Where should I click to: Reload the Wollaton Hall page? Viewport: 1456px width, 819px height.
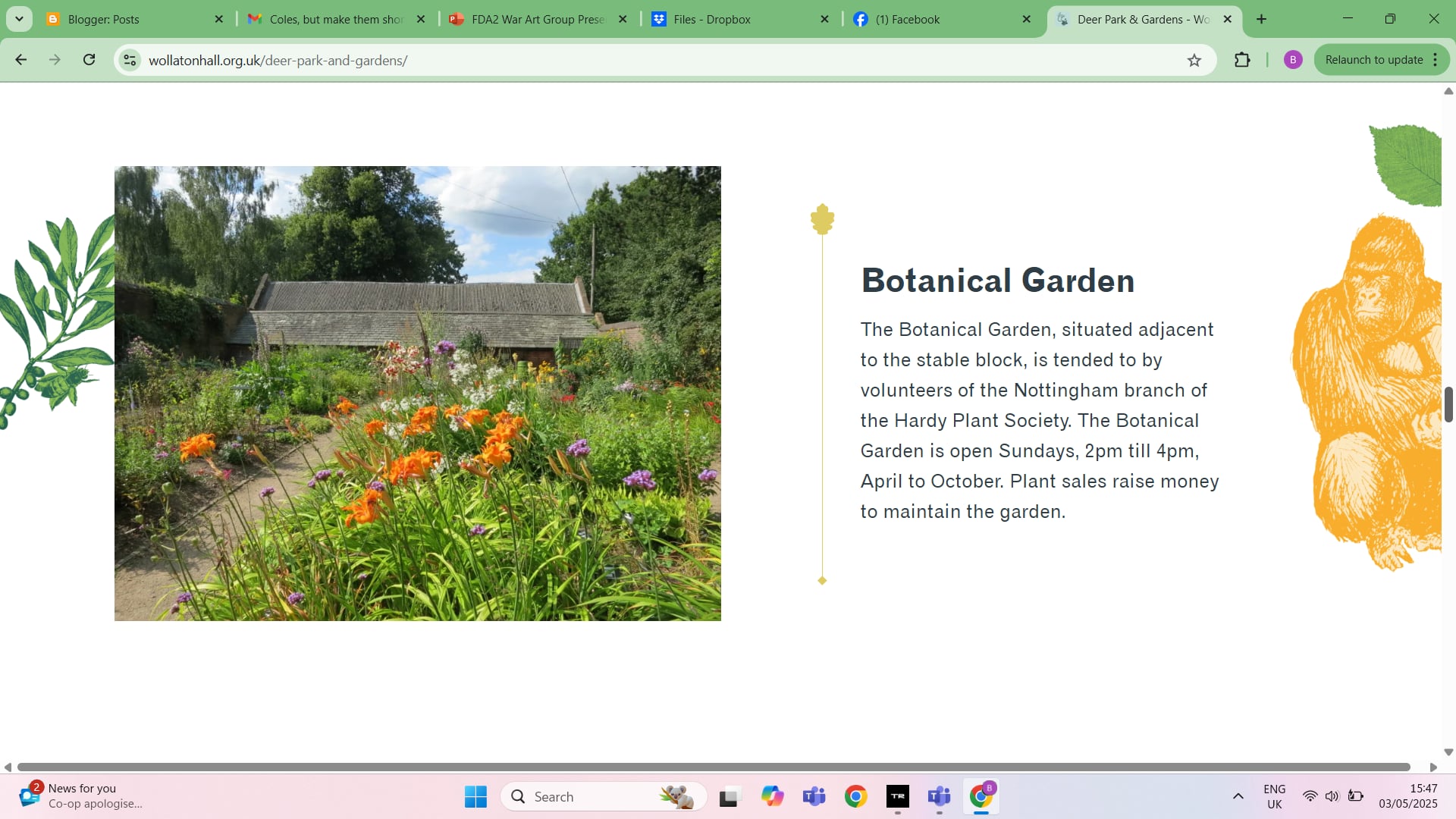pos(89,60)
